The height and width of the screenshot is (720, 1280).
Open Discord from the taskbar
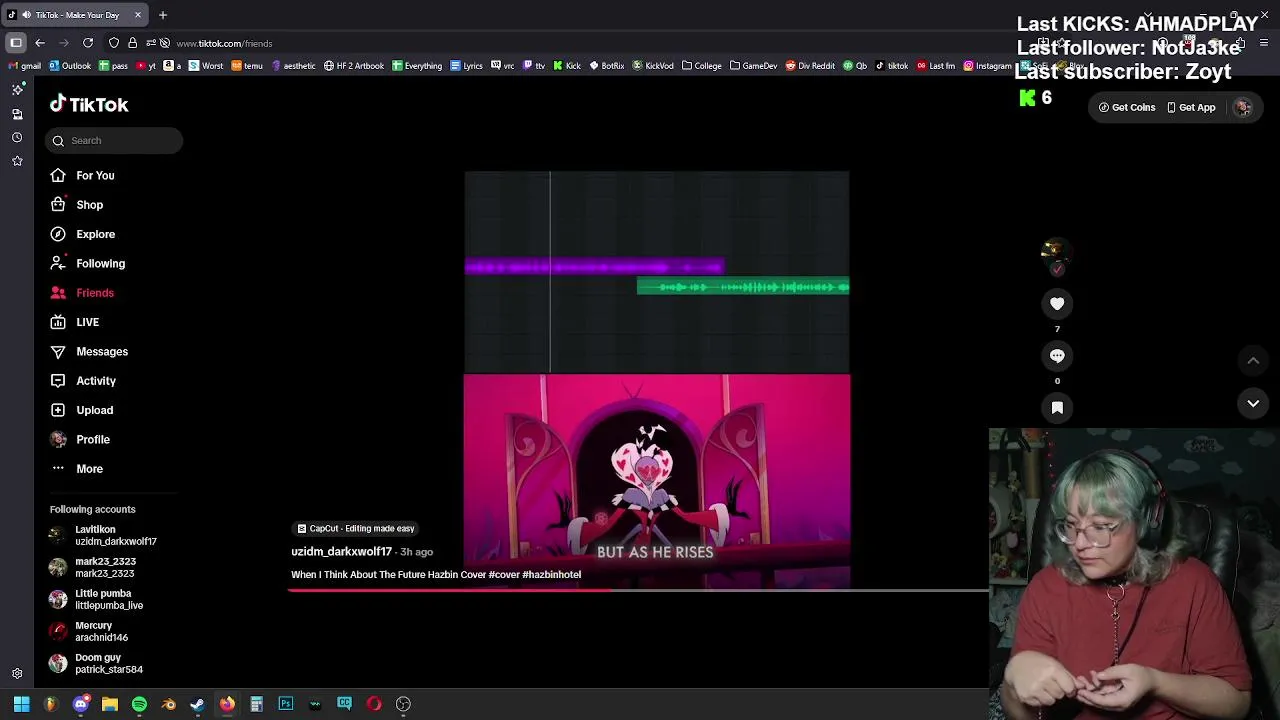coord(81,704)
